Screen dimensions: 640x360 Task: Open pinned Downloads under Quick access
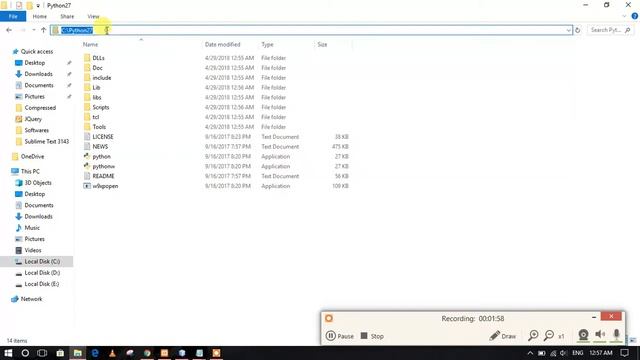38,74
